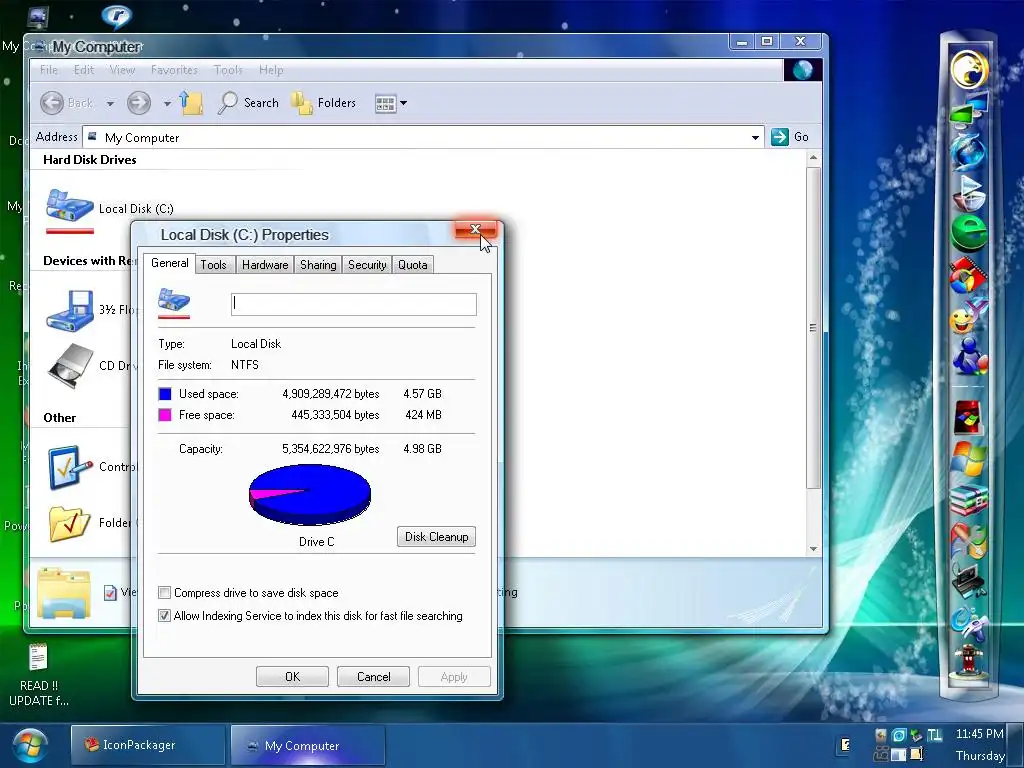Click the blue eye icon in system tray
Viewport: 1024px width, 768px height.
pos(899,735)
